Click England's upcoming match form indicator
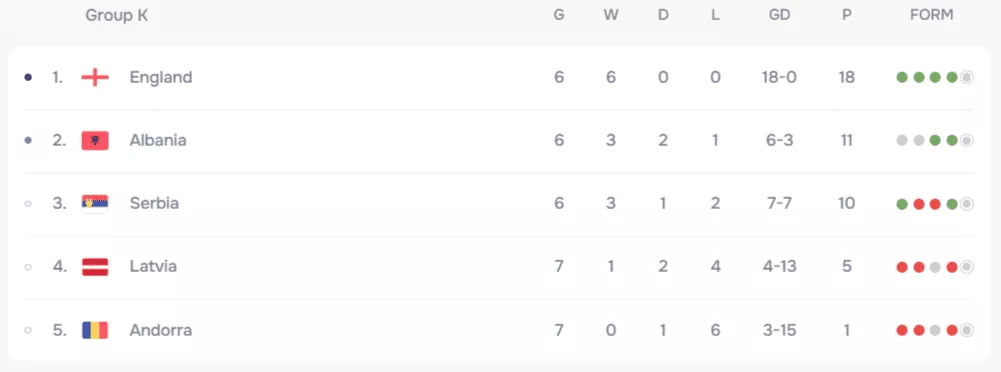This screenshot has width=1001, height=372. pos(967,78)
